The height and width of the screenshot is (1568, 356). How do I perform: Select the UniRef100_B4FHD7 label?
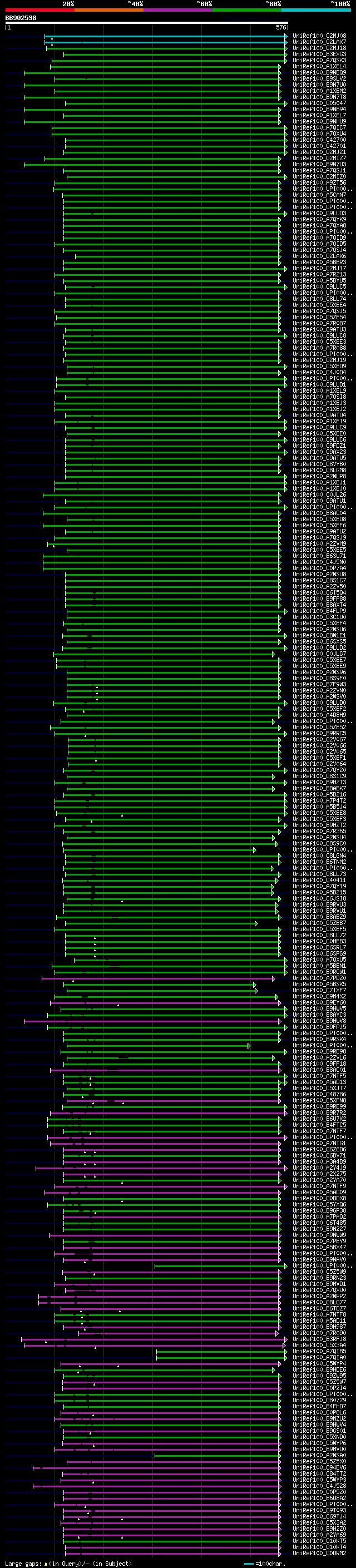coord(319,1407)
